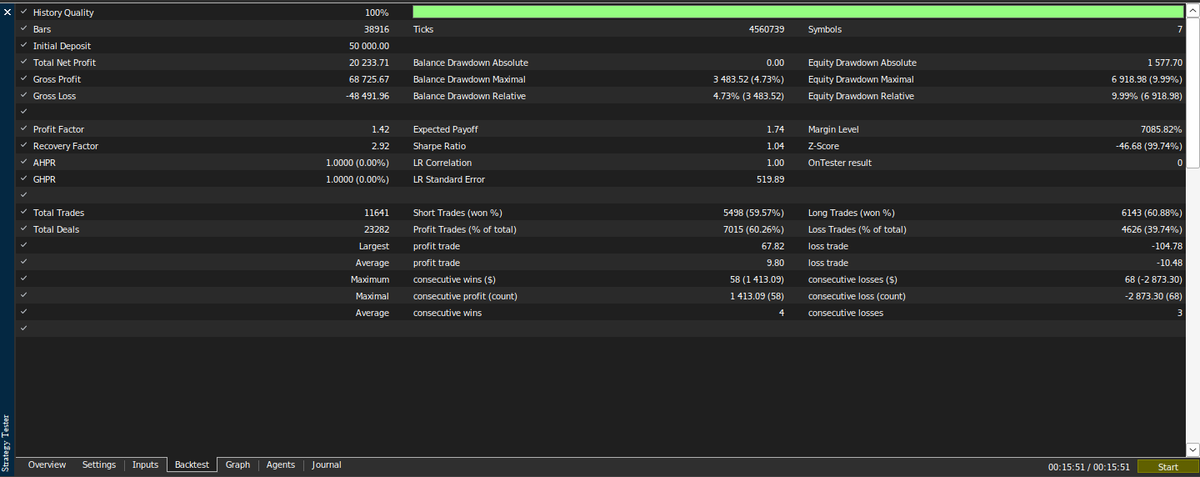
Task: Click the Total Trades value 11641
Action: tap(377, 213)
